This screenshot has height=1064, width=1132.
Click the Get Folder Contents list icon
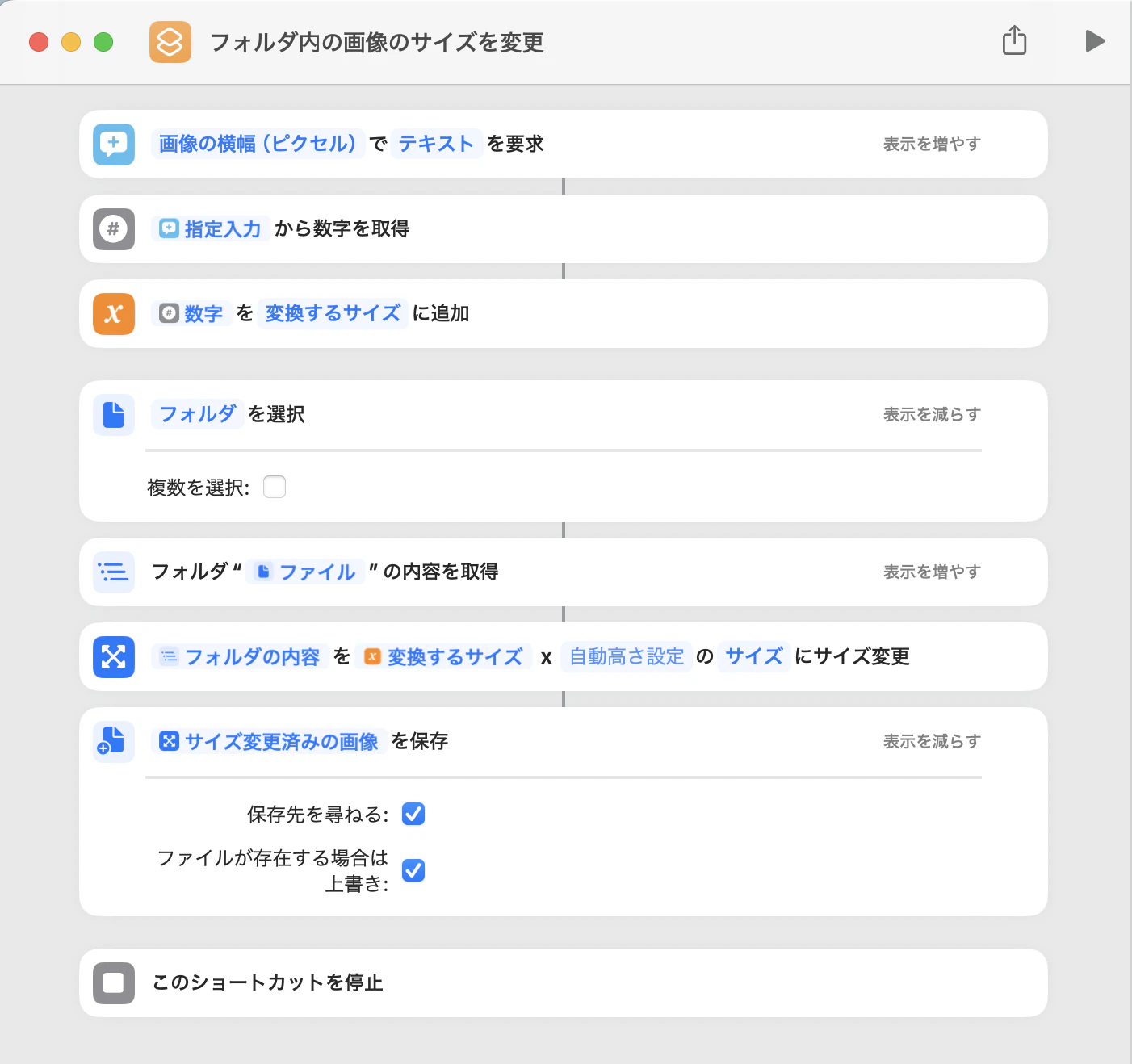113,572
